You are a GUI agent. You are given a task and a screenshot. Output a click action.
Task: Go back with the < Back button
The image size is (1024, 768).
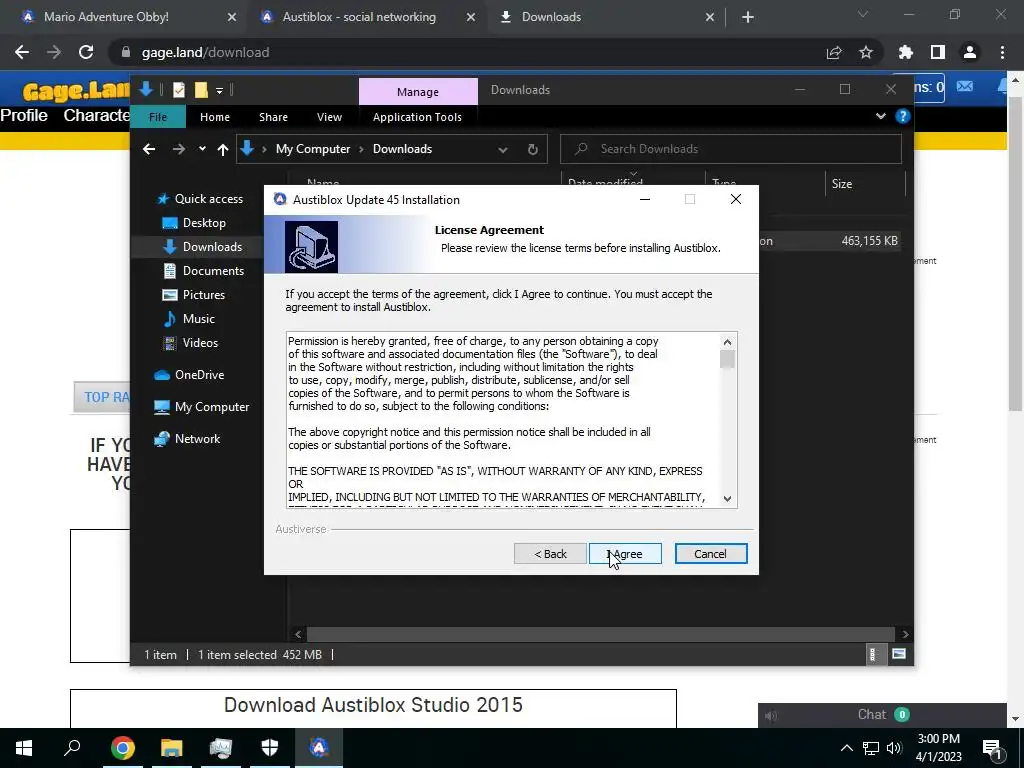coord(550,554)
